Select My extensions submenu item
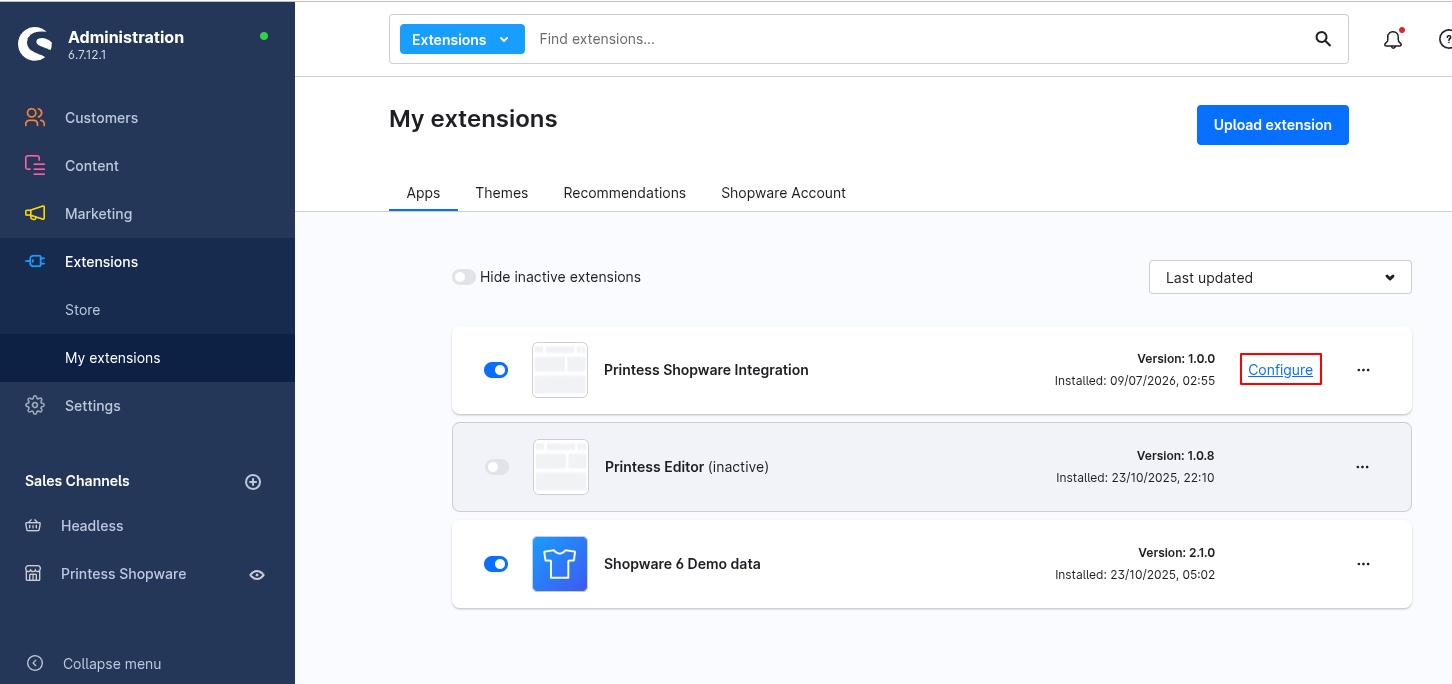The image size is (1452, 684). coord(147,358)
